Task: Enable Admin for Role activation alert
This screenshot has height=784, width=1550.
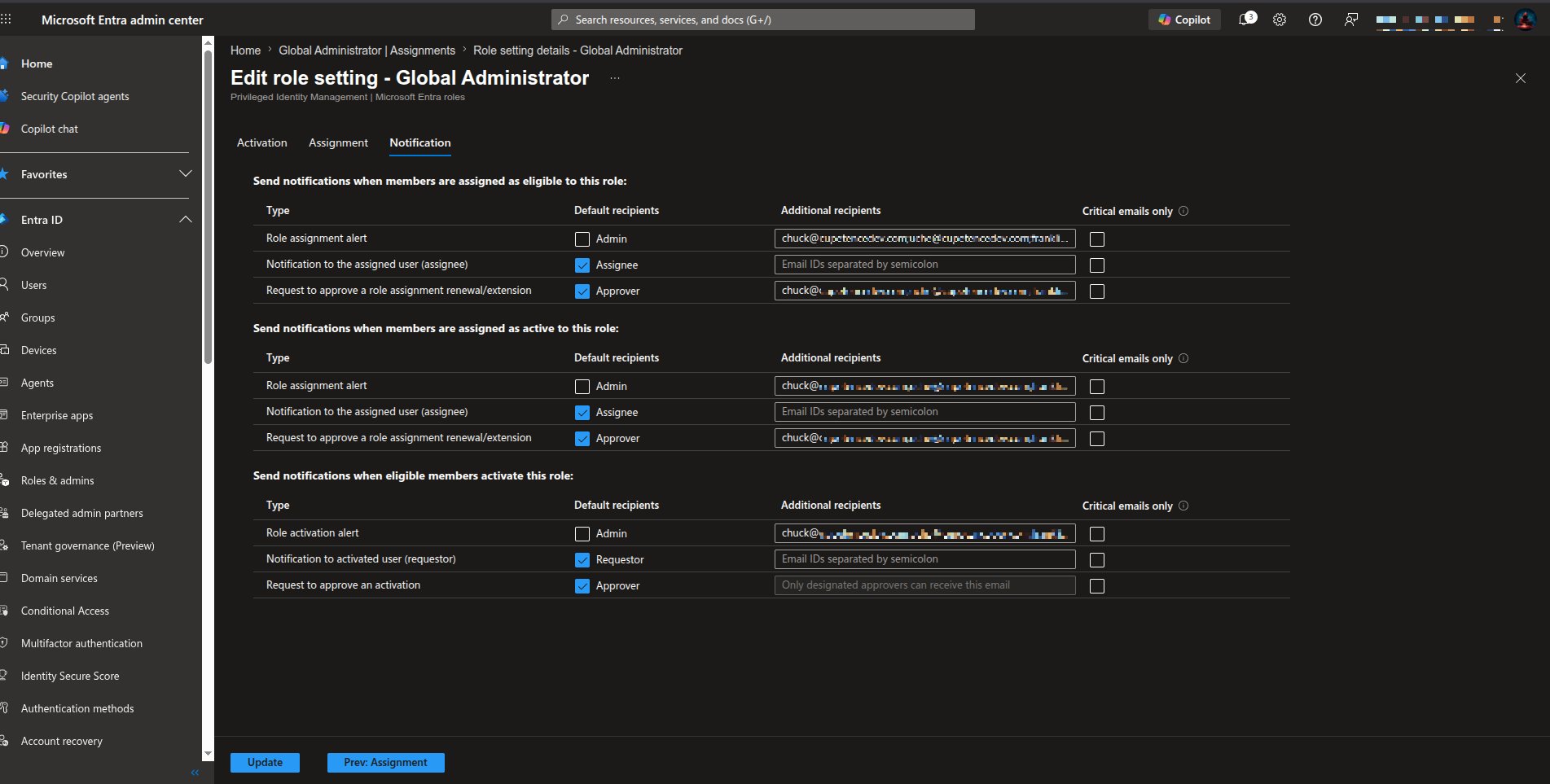Action: click(x=582, y=534)
